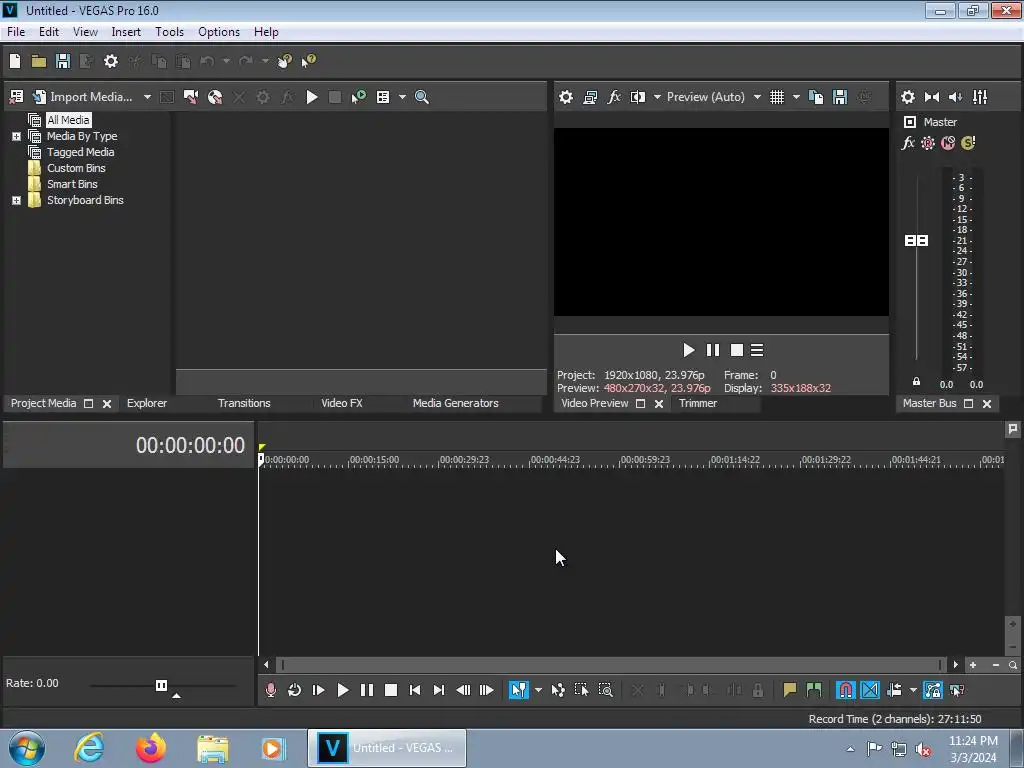Open Tools menu

point(169,32)
